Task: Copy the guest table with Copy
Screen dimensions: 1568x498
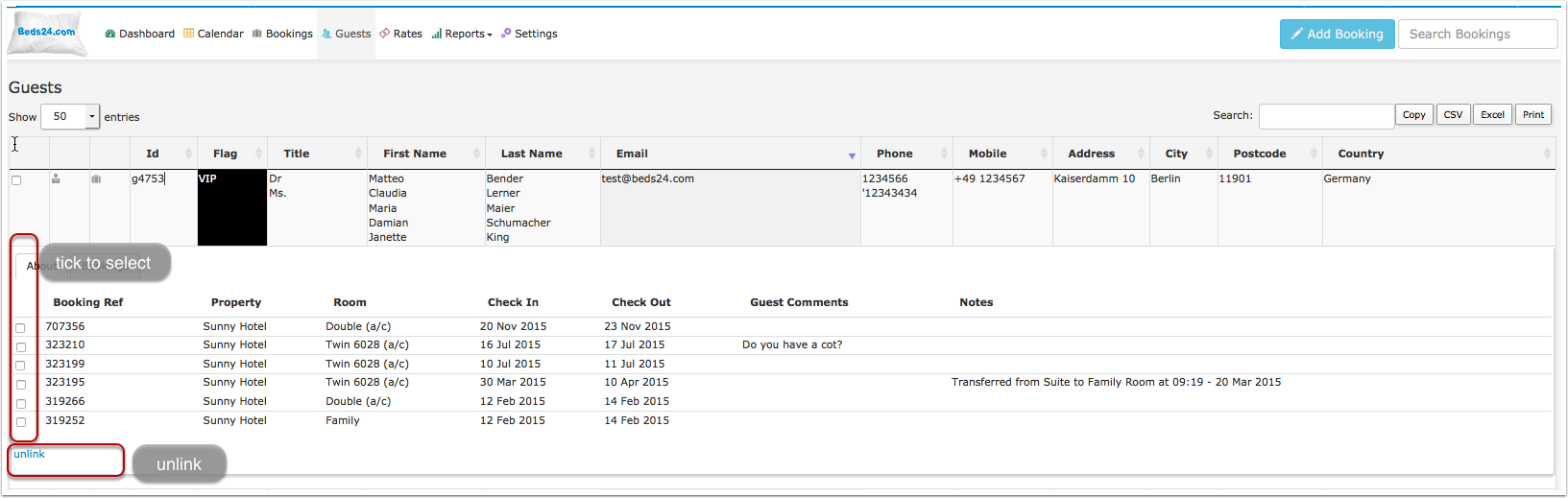Action: pos(1414,115)
